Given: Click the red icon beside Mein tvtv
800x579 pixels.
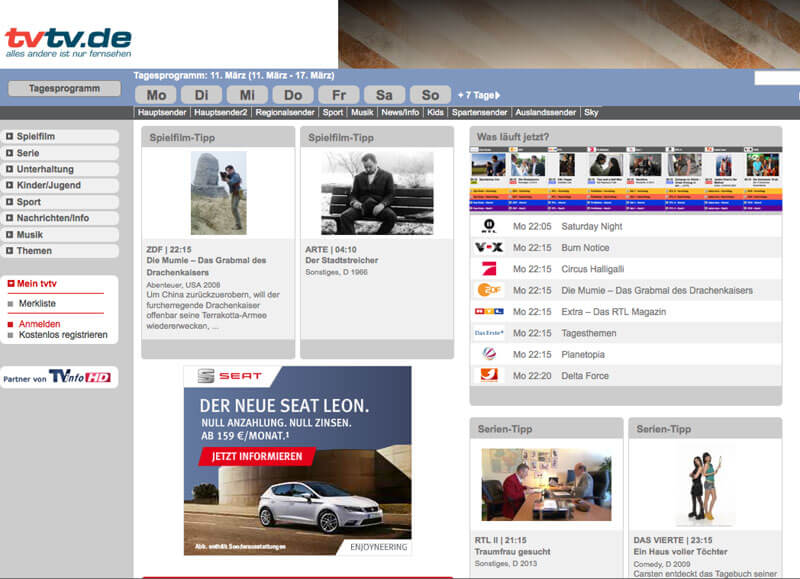Looking at the screenshot, I should click(x=11, y=284).
